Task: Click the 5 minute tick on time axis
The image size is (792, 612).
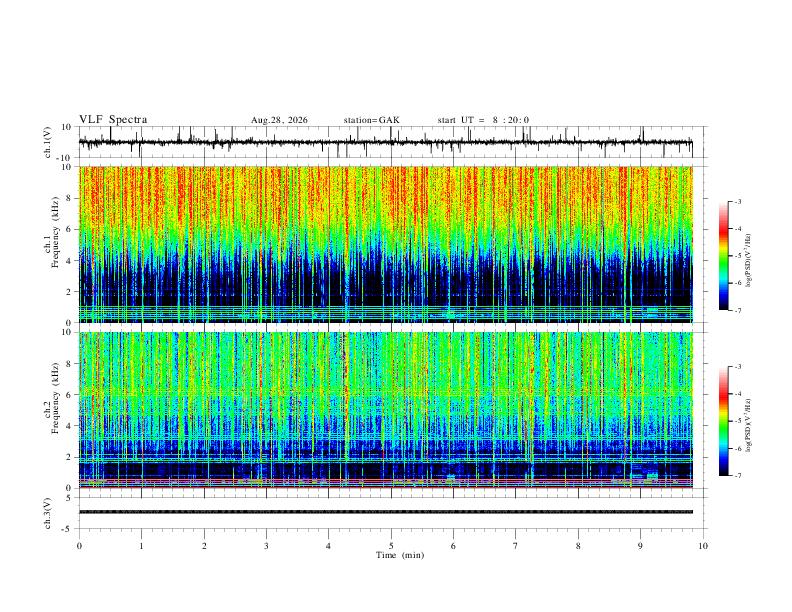Action: coord(391,546)
